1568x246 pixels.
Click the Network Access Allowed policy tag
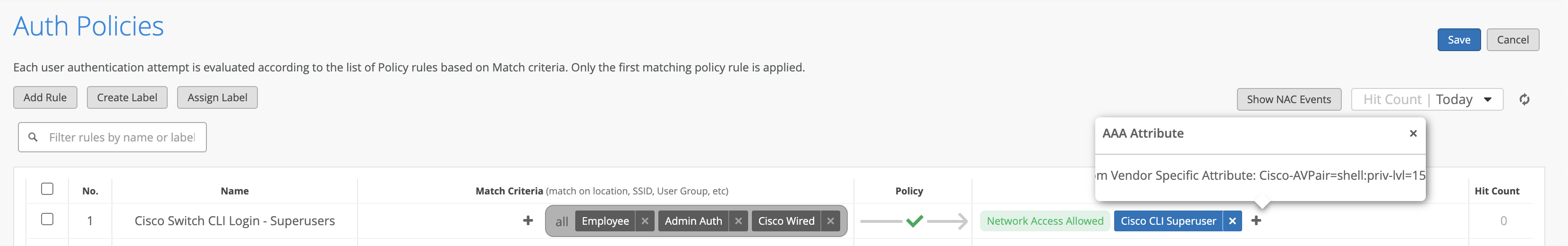tap(1045, 221)
